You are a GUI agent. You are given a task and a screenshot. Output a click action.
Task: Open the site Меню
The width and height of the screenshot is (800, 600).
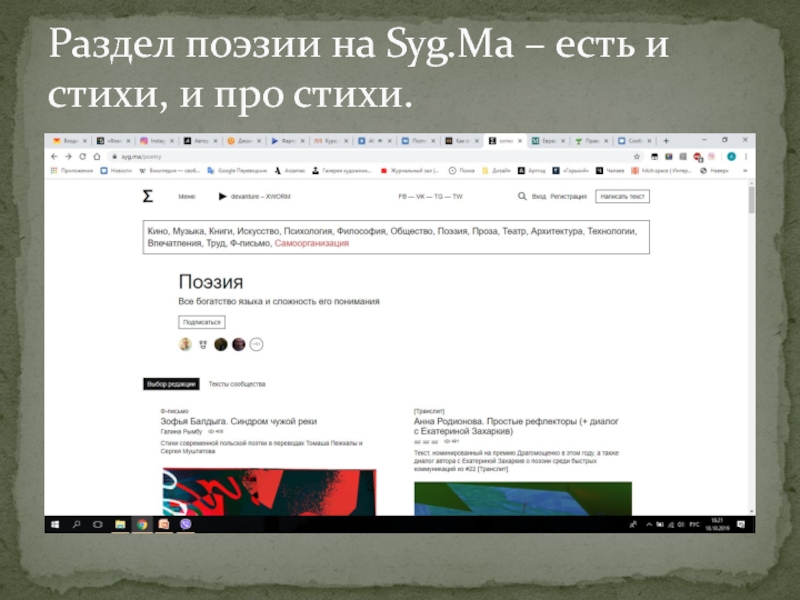point(187,196)
